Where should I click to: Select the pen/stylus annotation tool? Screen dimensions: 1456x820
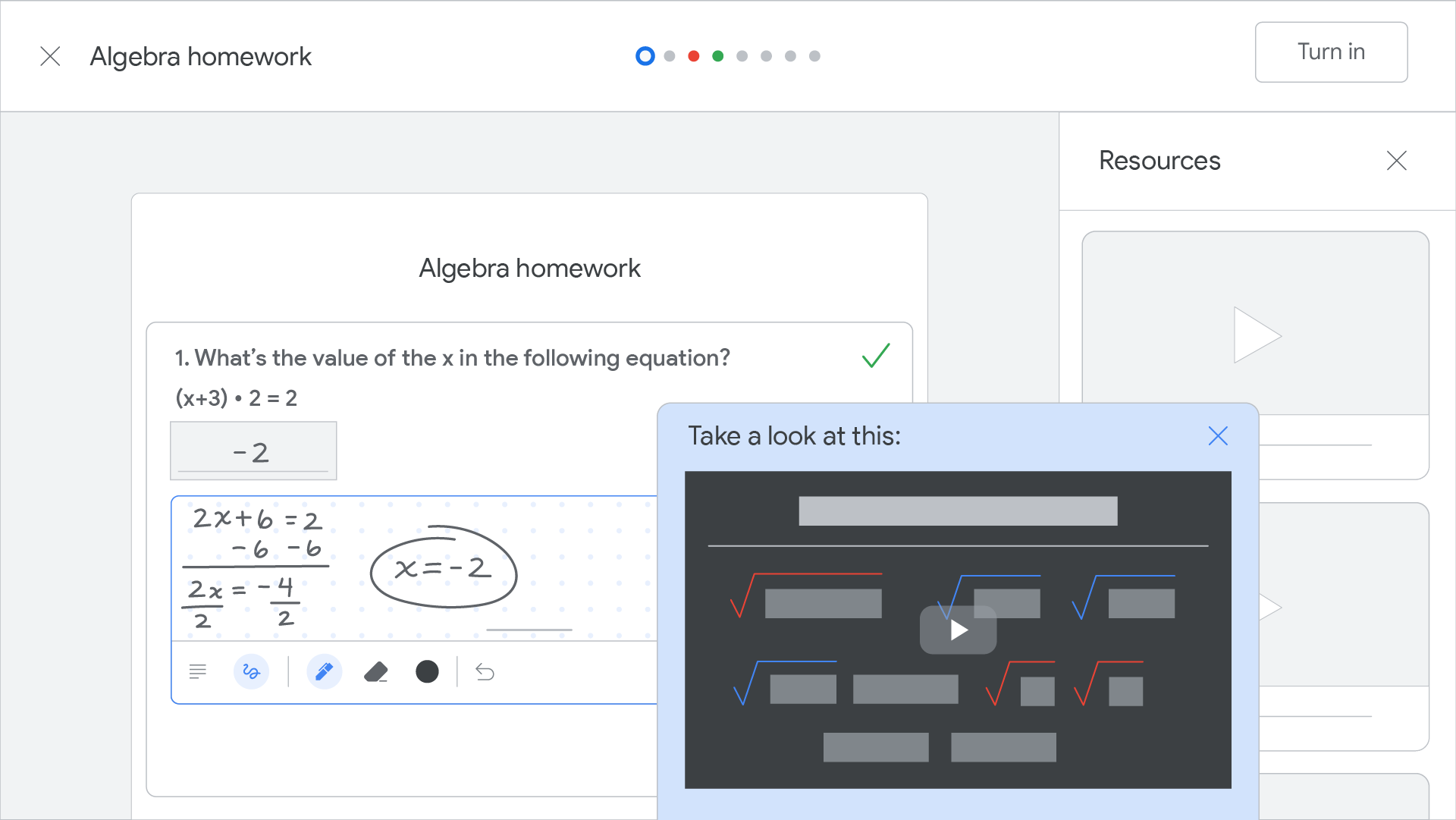324,671
